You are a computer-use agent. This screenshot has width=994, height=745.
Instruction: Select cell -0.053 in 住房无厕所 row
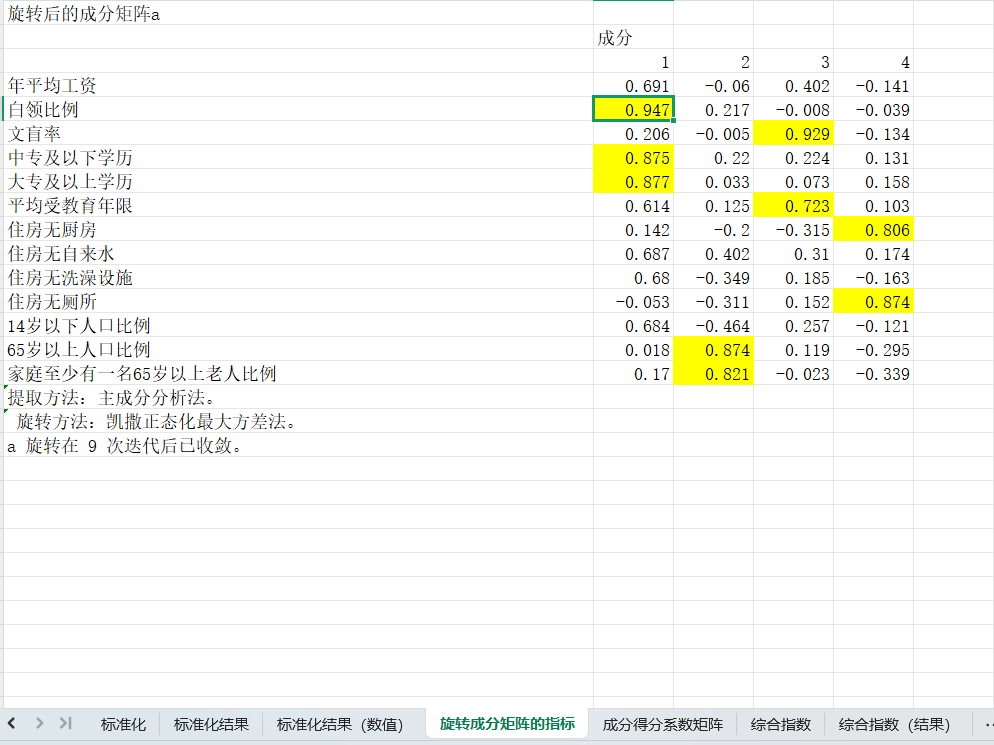pyautogui.click(x=633, y=302)
